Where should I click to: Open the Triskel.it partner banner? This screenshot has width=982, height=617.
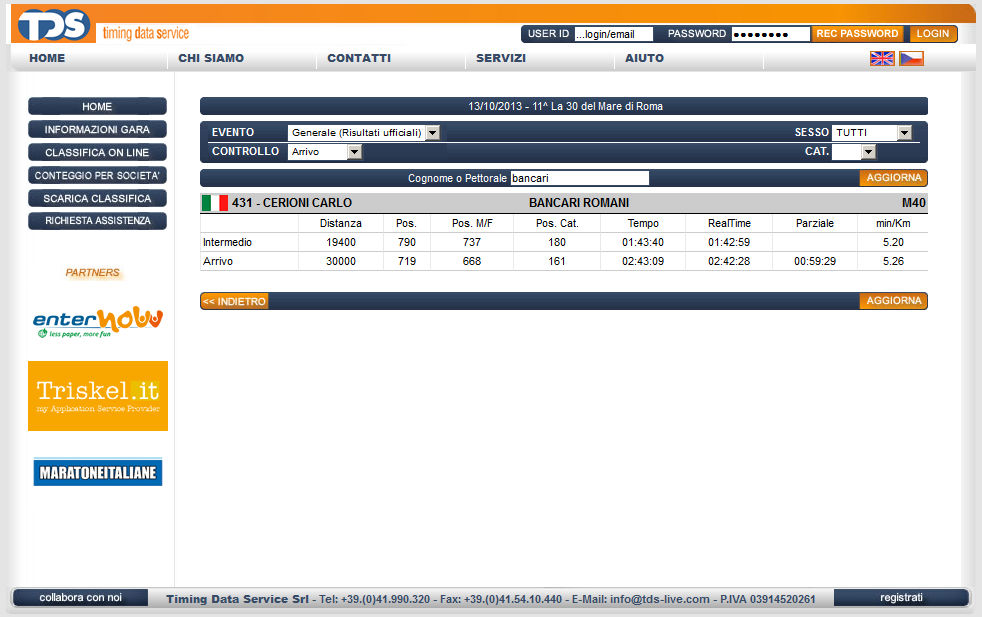pos(98,396)
